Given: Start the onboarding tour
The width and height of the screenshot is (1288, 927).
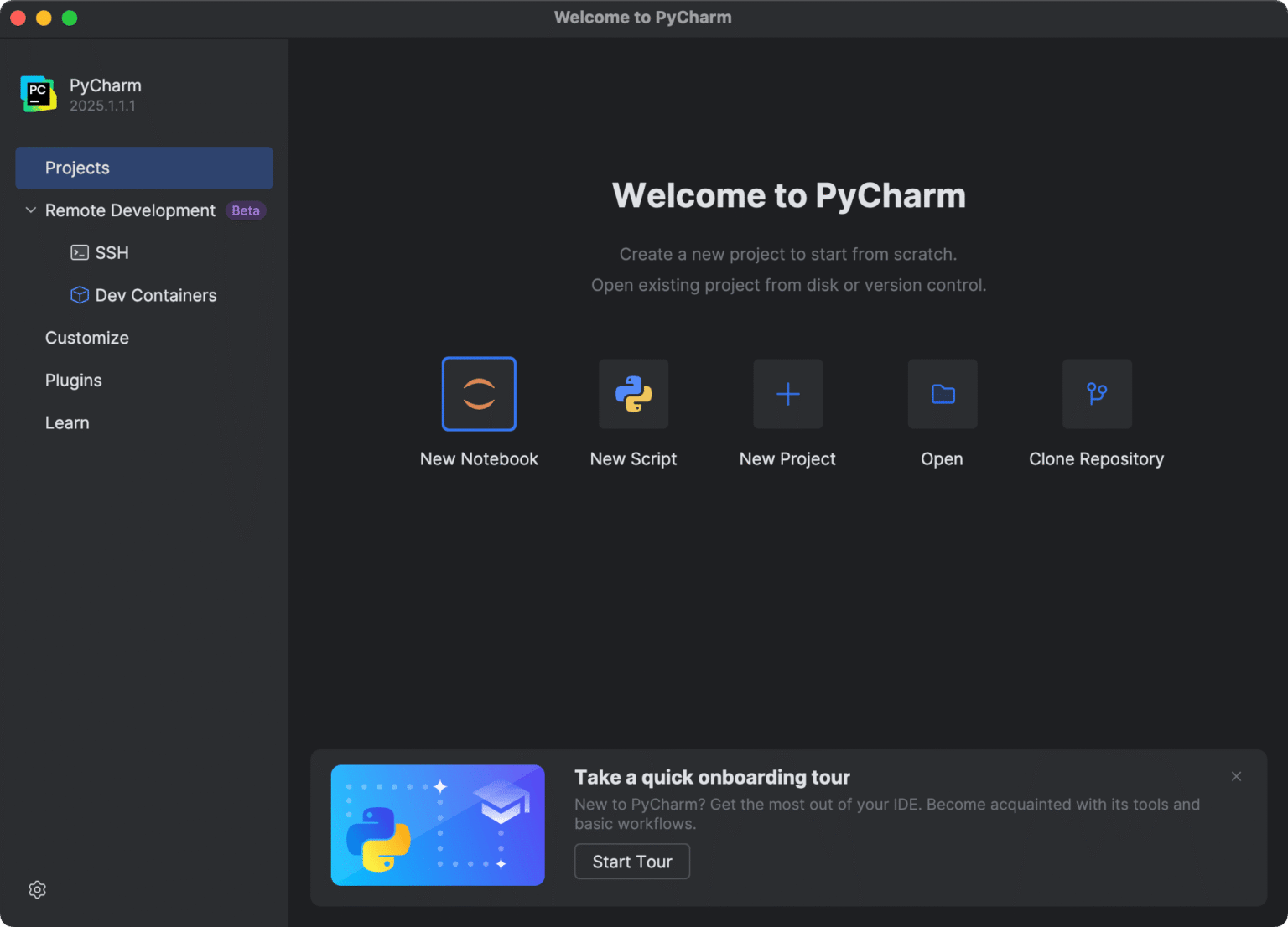Looking at the screenshot, I should click(631, 861).
